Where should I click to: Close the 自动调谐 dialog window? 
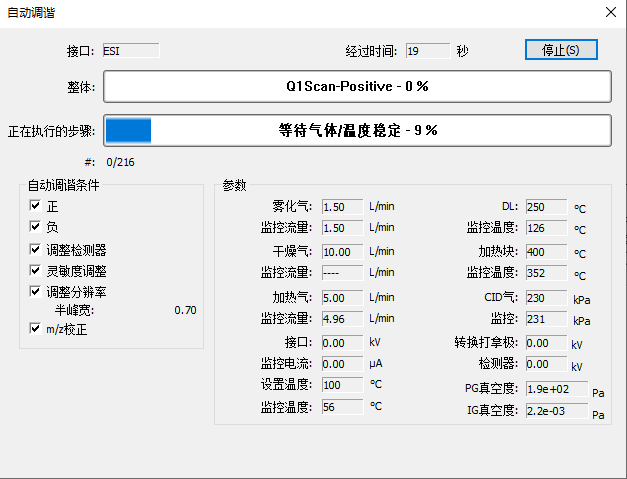(x=610, y=12)
